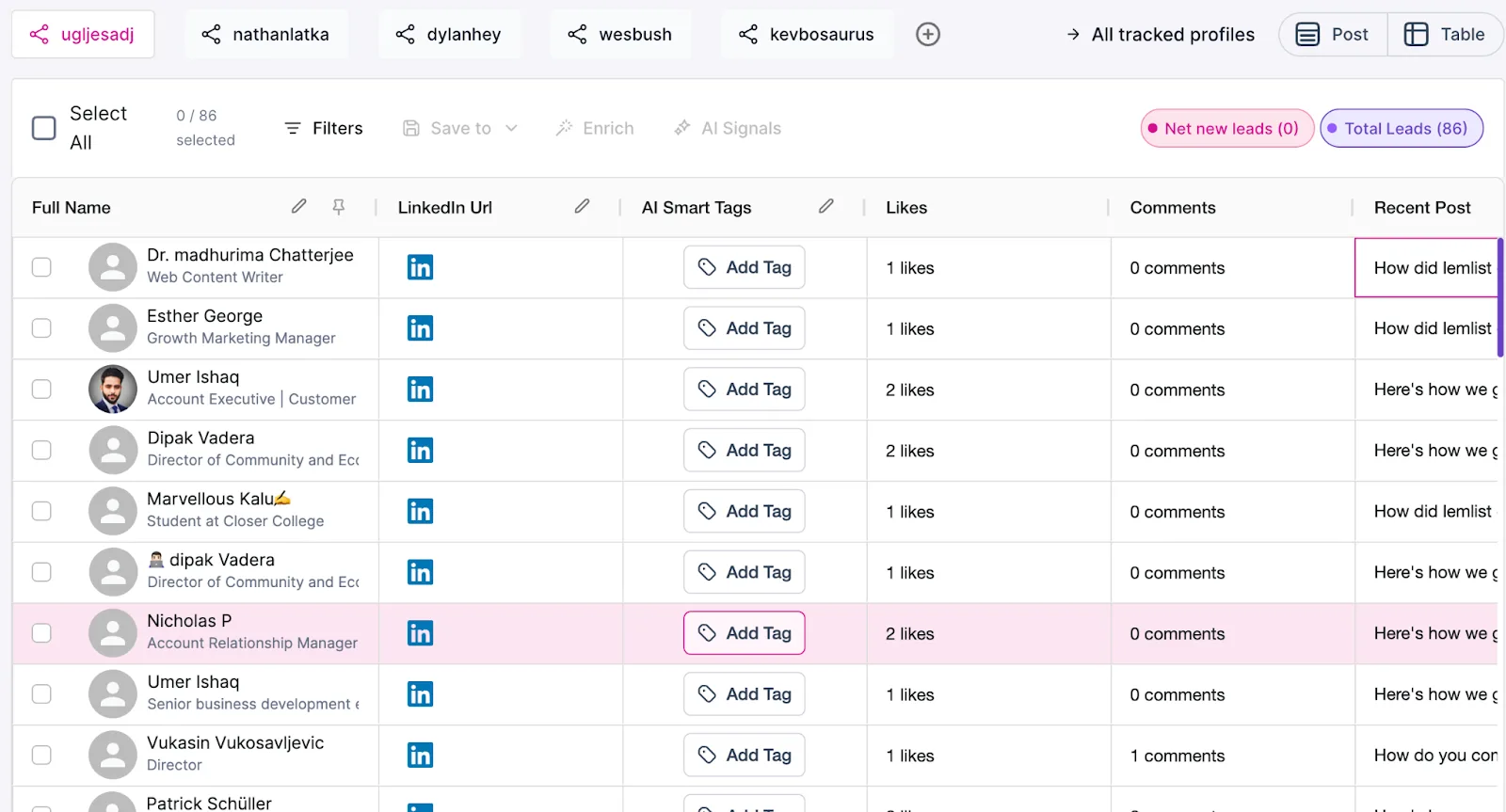Open LinkedIn icon in Nicholas P row
The width and height of the screenshot is (1506, 812).
(x=420, y=633)
